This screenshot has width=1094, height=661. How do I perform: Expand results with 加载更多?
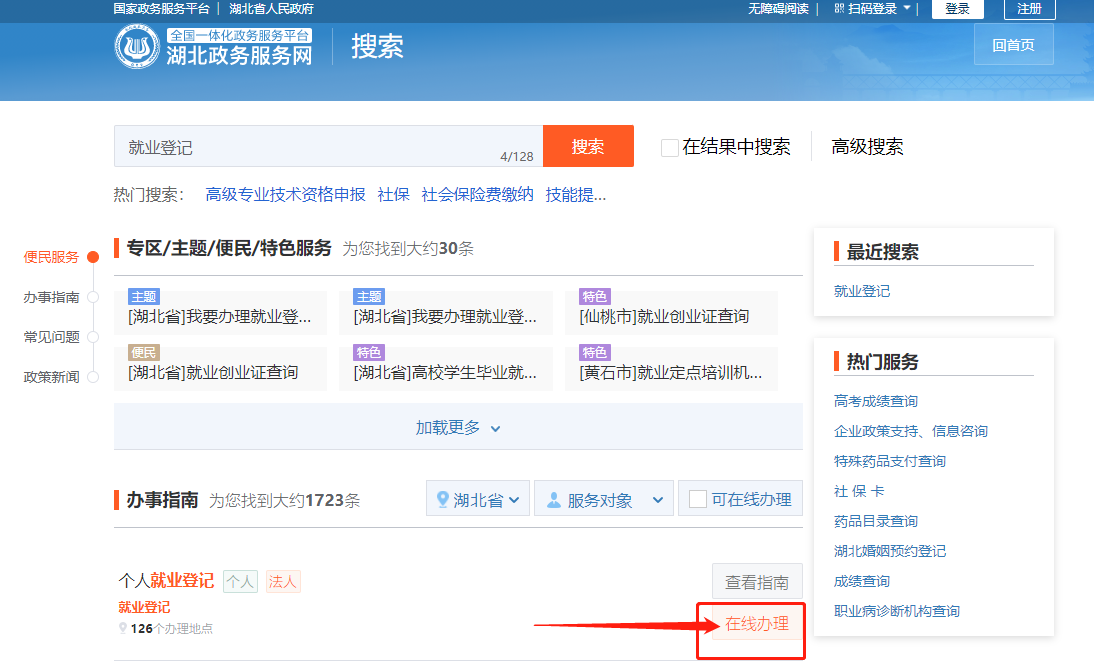tap(458, 427)
